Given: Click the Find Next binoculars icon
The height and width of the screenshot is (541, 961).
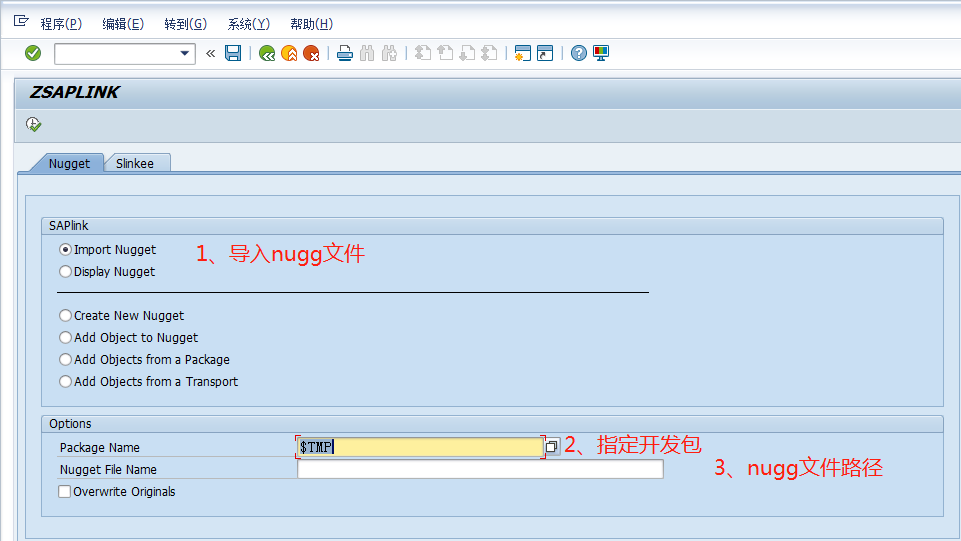Looking at the screenshot, I should pyautogui.click(x=389, y=53).
